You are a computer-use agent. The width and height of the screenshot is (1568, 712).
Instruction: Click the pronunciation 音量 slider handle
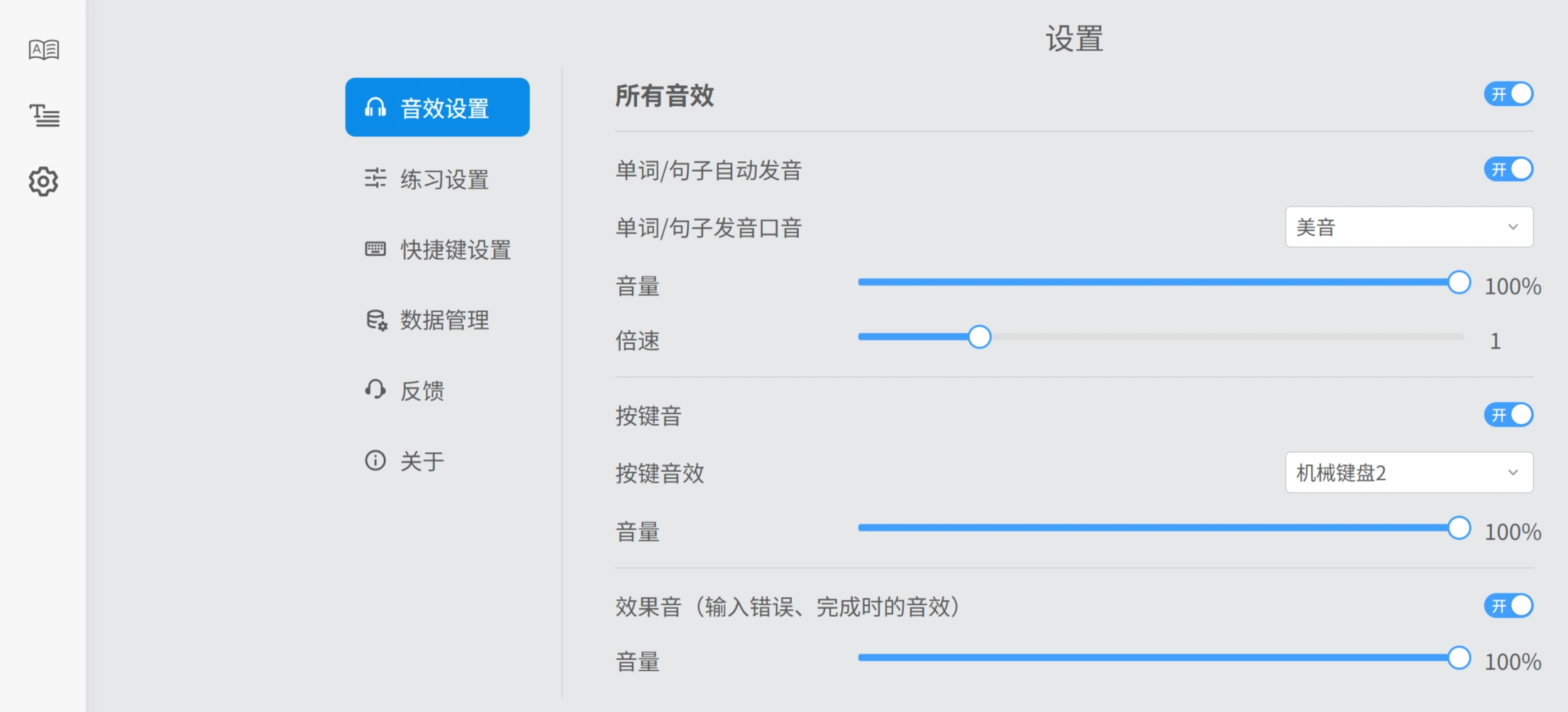pyautogui.click(x=1459, y=283)
